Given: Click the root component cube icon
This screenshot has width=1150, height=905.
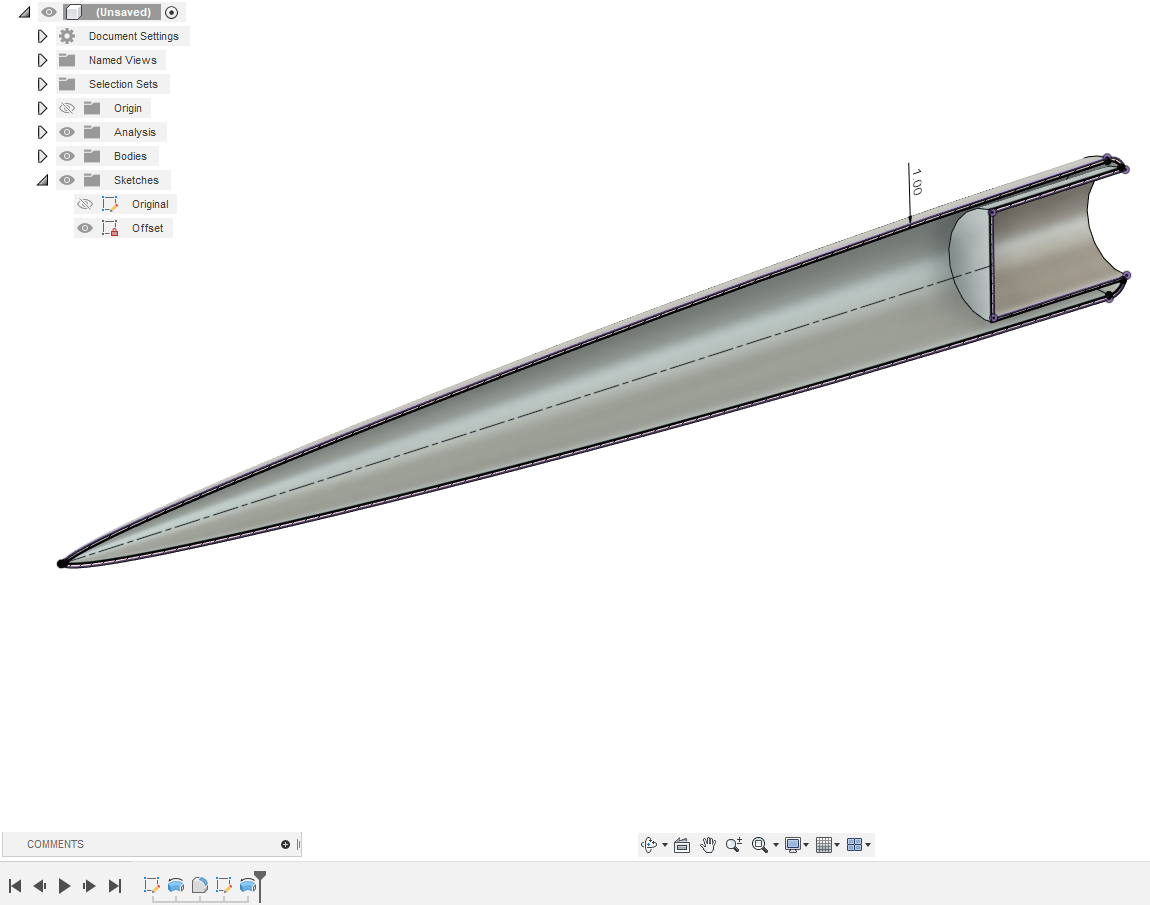Looking at the screenshot, I should (x=73, y=12).
